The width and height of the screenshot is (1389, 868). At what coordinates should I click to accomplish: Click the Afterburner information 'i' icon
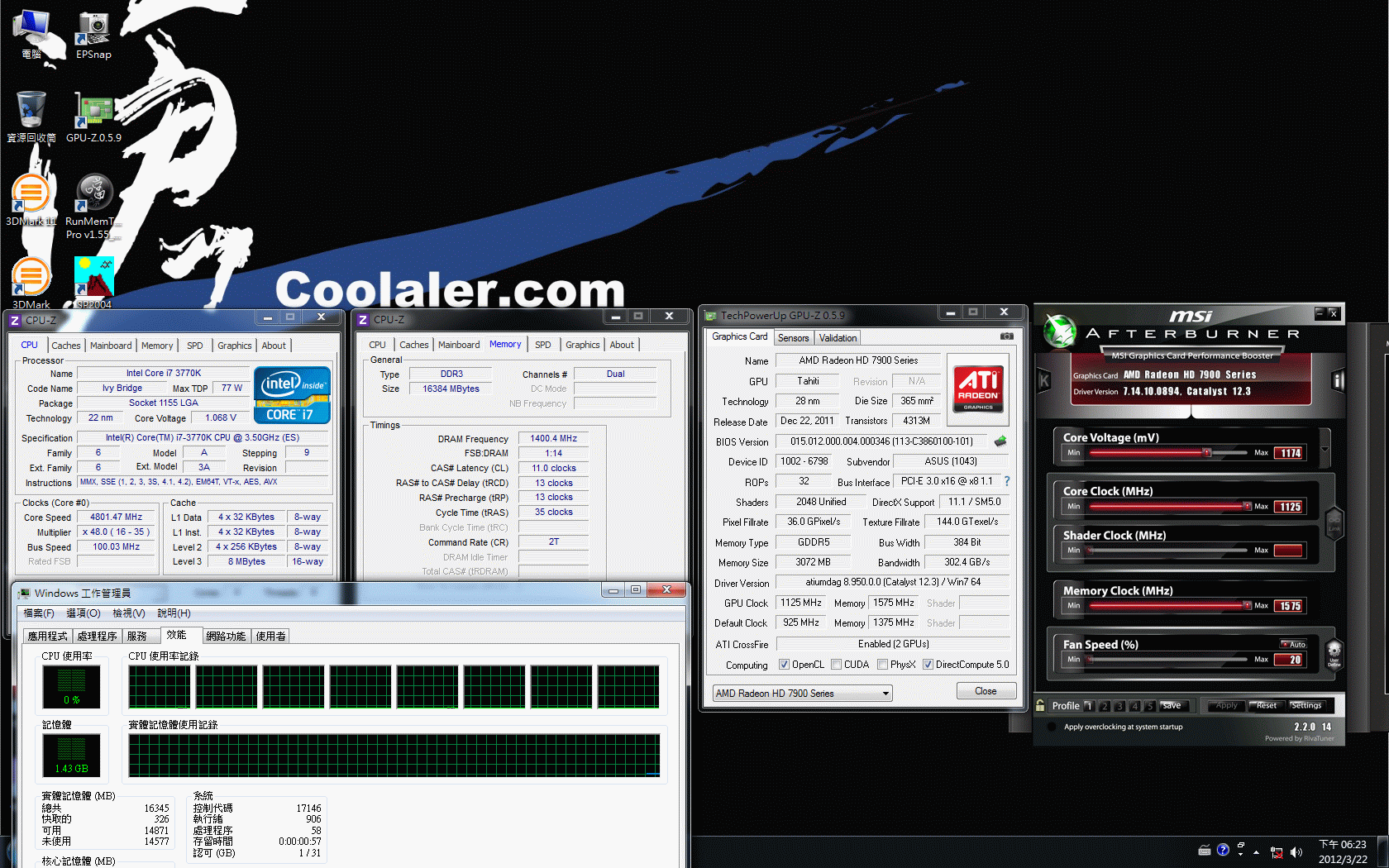(1338, 380)
